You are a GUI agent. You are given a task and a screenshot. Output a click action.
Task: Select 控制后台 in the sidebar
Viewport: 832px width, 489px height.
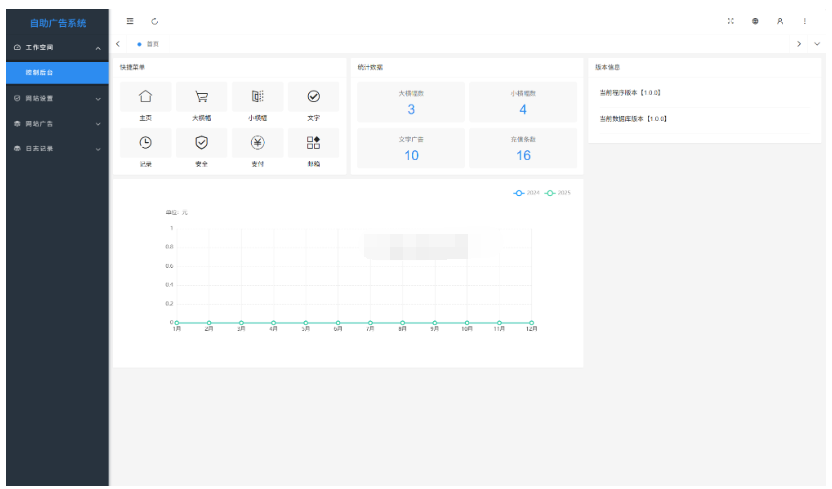click(54, 73)
